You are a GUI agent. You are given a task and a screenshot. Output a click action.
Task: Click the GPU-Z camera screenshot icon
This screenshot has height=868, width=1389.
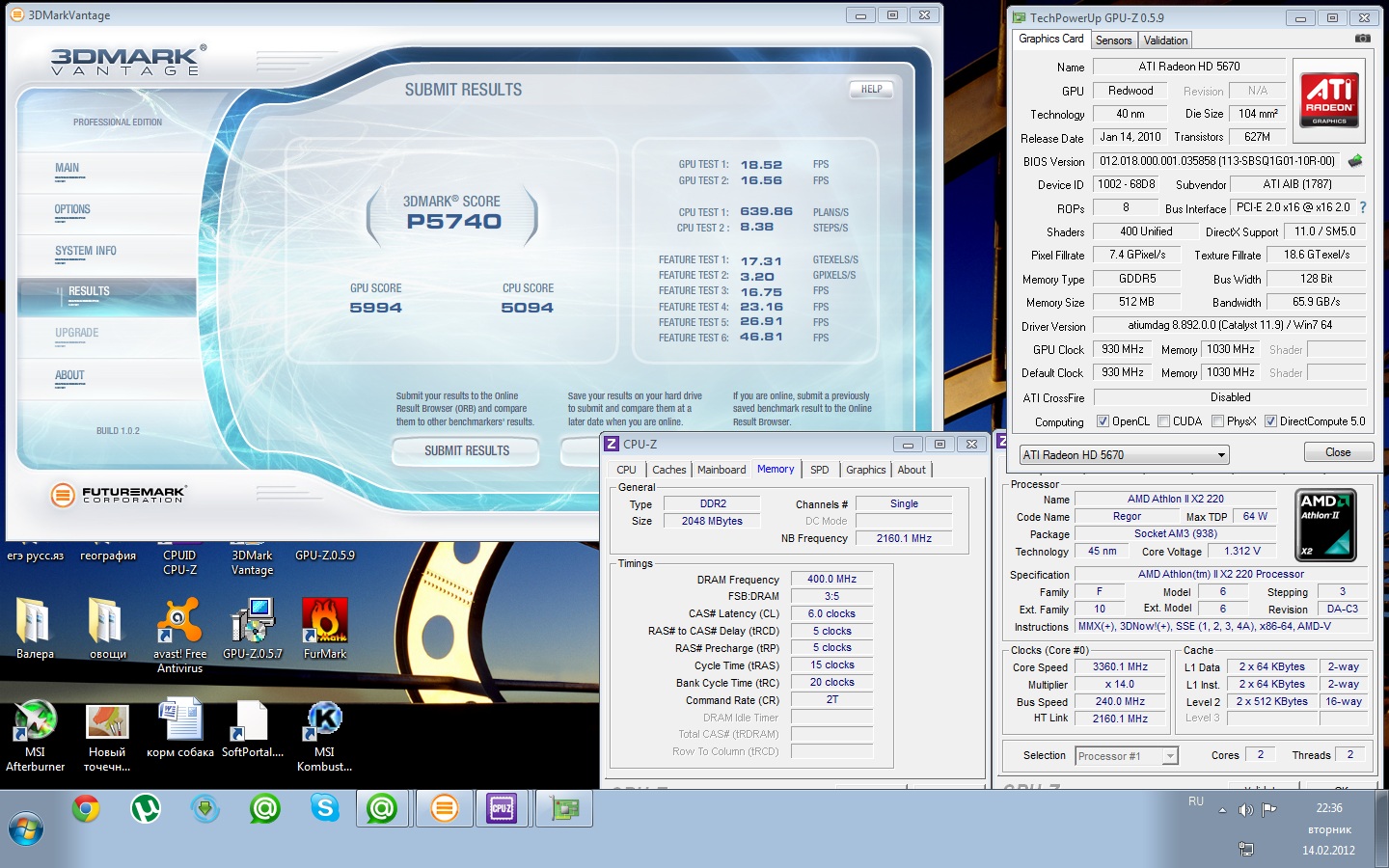(1362, 39)
